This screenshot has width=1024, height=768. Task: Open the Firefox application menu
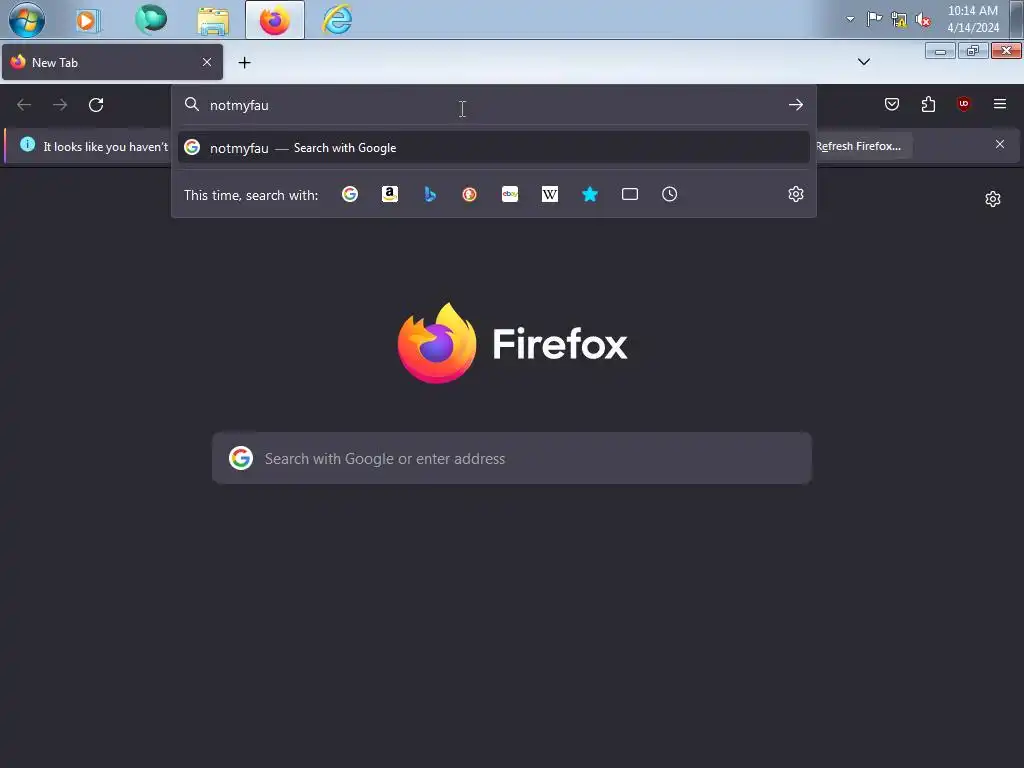(1000, 104)
